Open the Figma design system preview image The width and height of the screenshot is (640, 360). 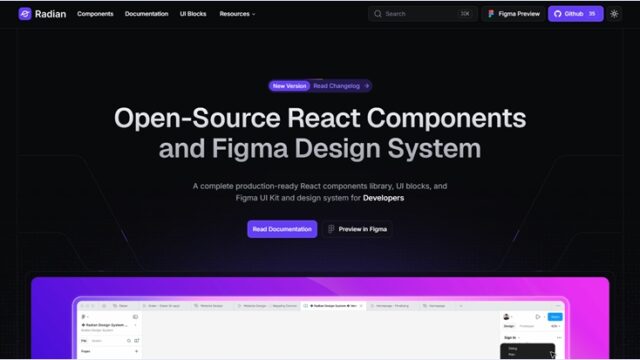pyautogui.click(x=320, y=318)
